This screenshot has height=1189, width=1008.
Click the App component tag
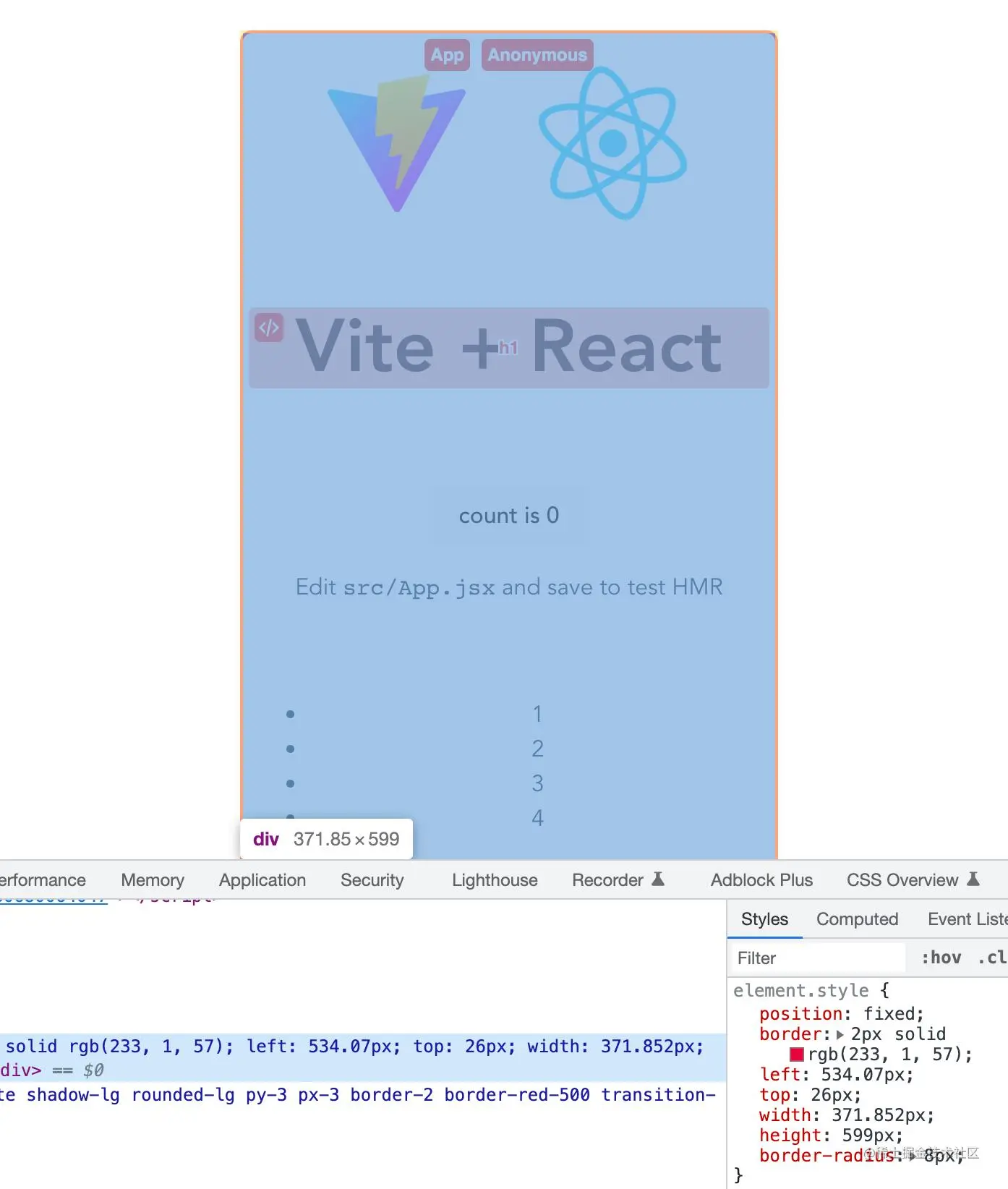click(x=447, y=55)
